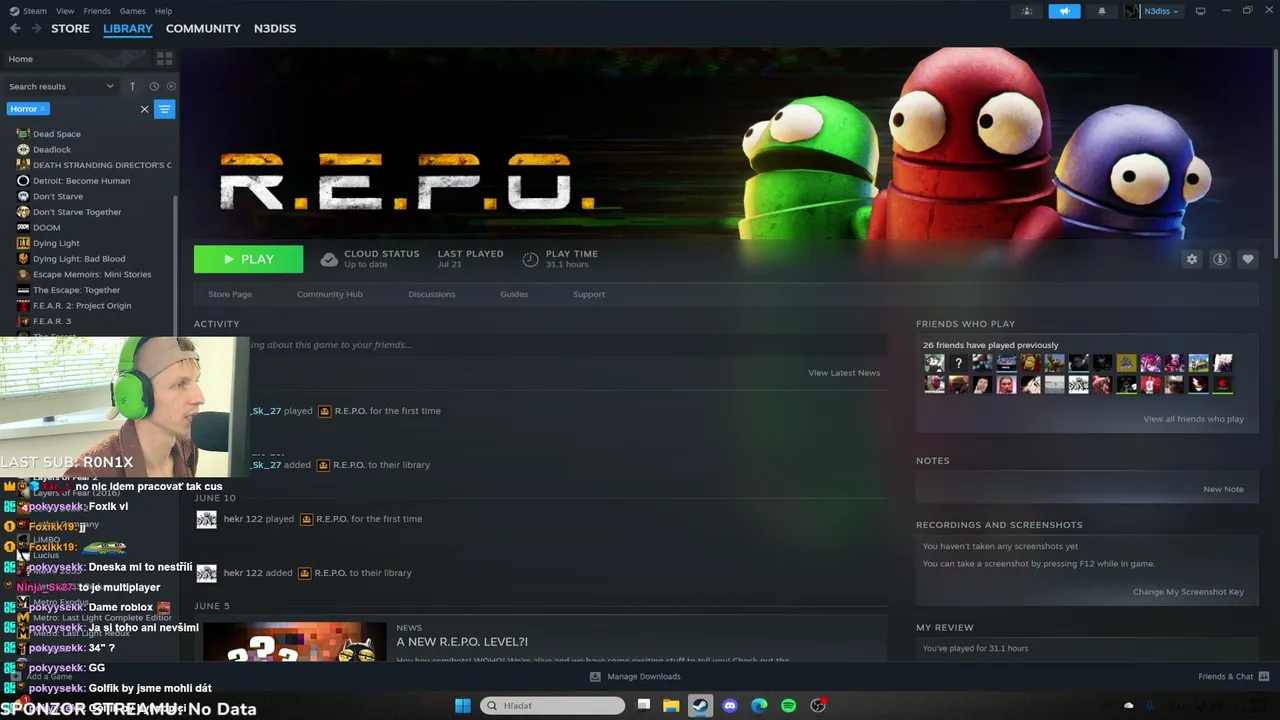Click the activity post input field
The image size is (1280, 720).
540,345
